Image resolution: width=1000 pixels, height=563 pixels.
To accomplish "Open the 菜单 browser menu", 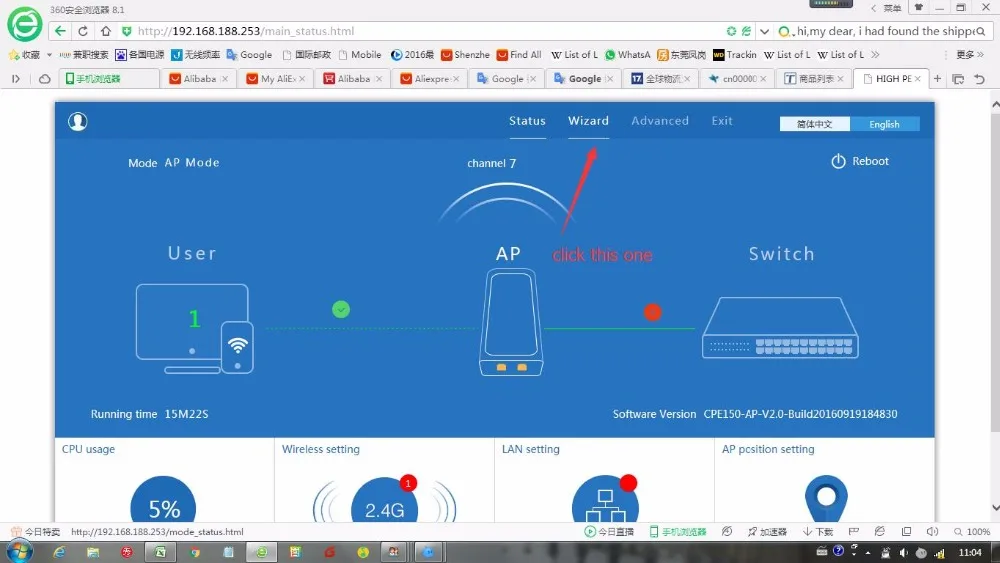I will [892, 8].
